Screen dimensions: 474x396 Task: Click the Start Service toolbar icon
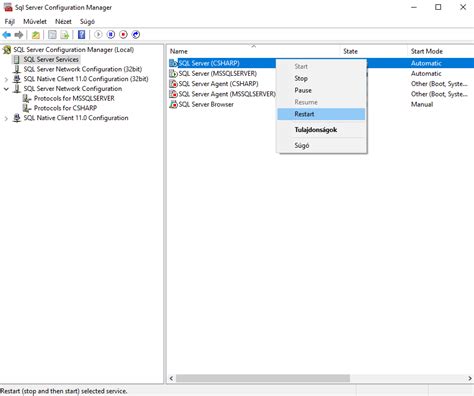point(98,34)
